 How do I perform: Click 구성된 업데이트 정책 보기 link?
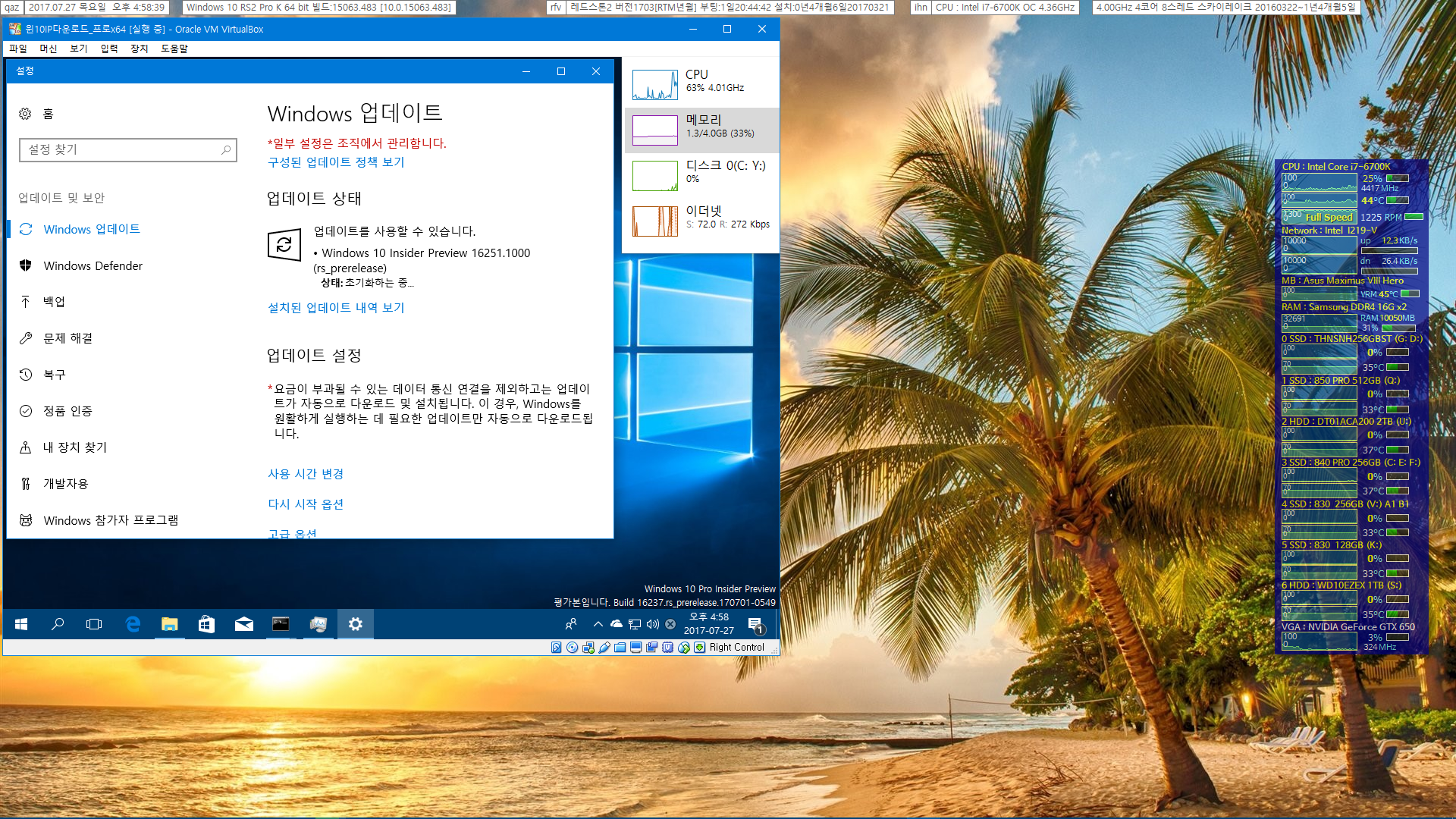point(336,162)
